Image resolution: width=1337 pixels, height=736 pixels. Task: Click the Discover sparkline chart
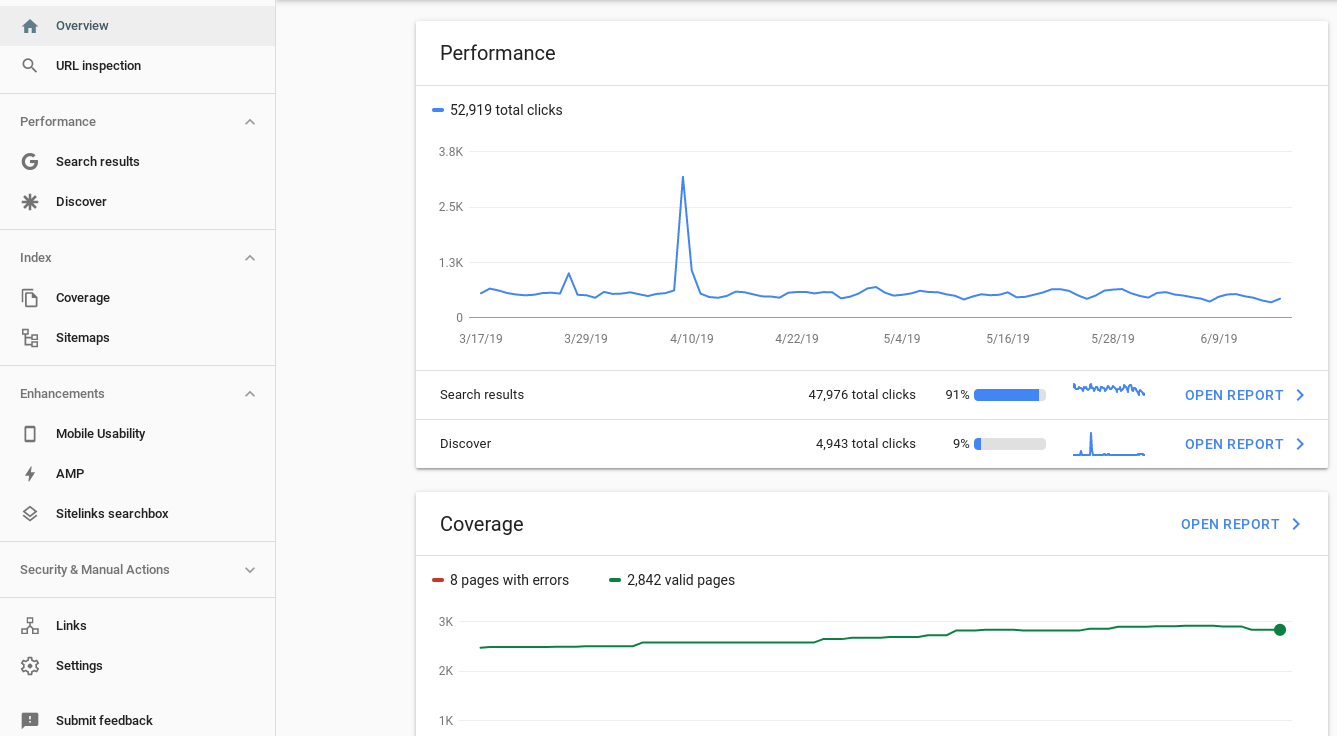click(1108, 443)
